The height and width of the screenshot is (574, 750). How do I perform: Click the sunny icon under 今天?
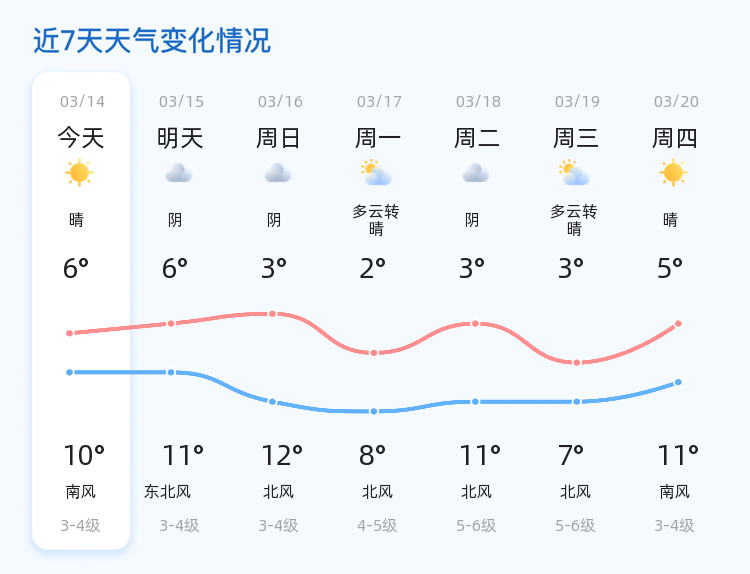pyautogui.click(x=79, y=173)
